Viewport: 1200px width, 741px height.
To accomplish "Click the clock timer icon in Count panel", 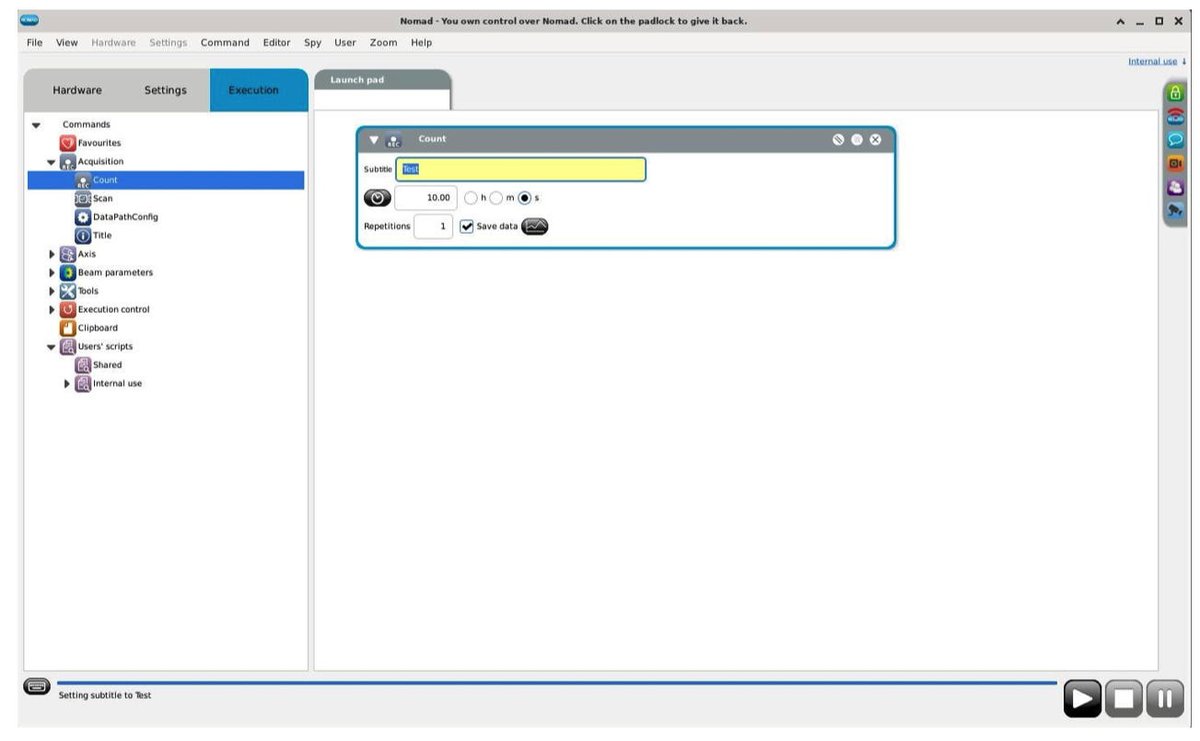I will [x=377, y=198].
